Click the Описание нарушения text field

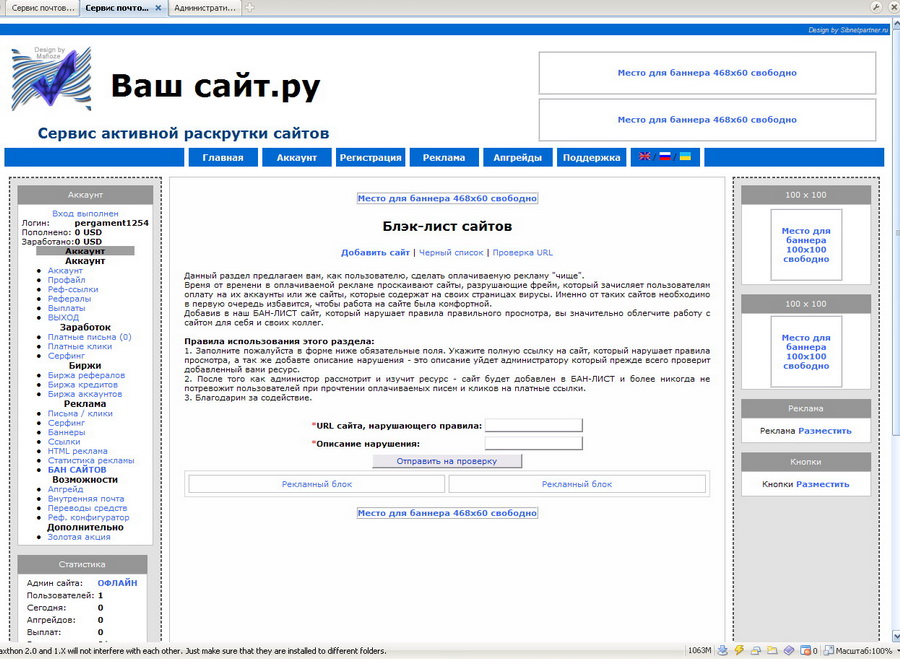point(533,443)
